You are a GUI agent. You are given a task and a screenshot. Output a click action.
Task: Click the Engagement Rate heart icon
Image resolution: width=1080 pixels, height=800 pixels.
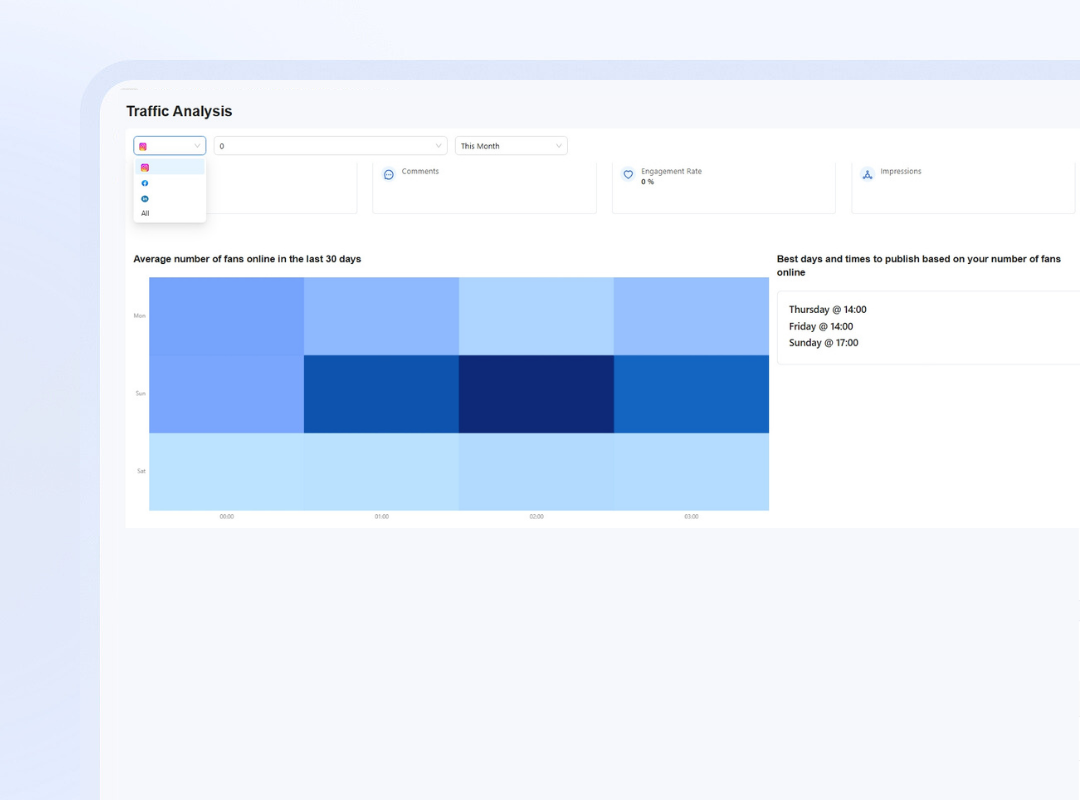pos(628,175)
